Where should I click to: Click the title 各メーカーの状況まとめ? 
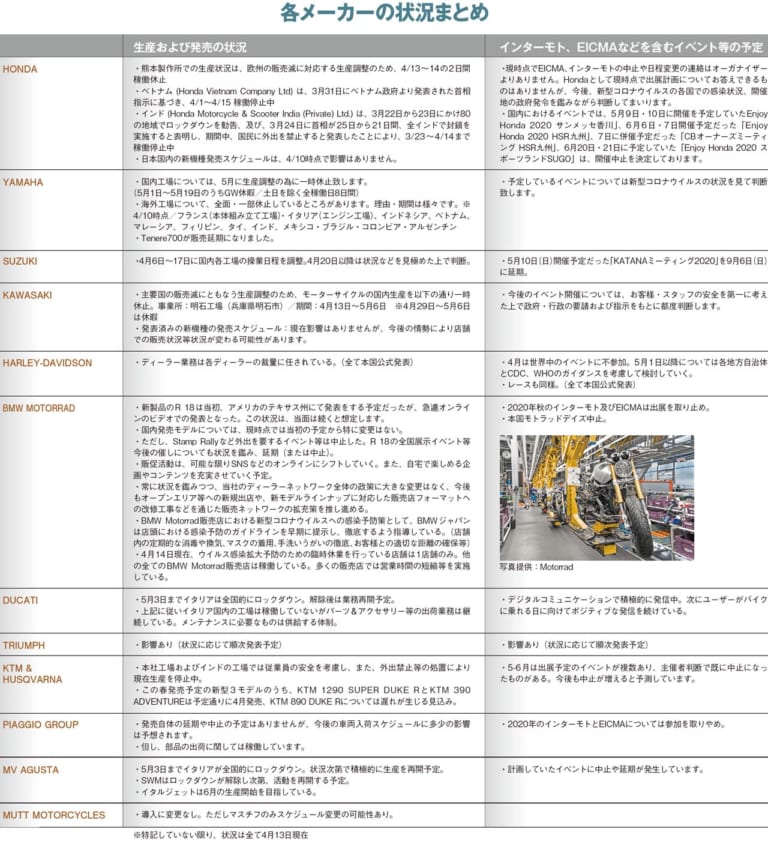click(384, 13)
